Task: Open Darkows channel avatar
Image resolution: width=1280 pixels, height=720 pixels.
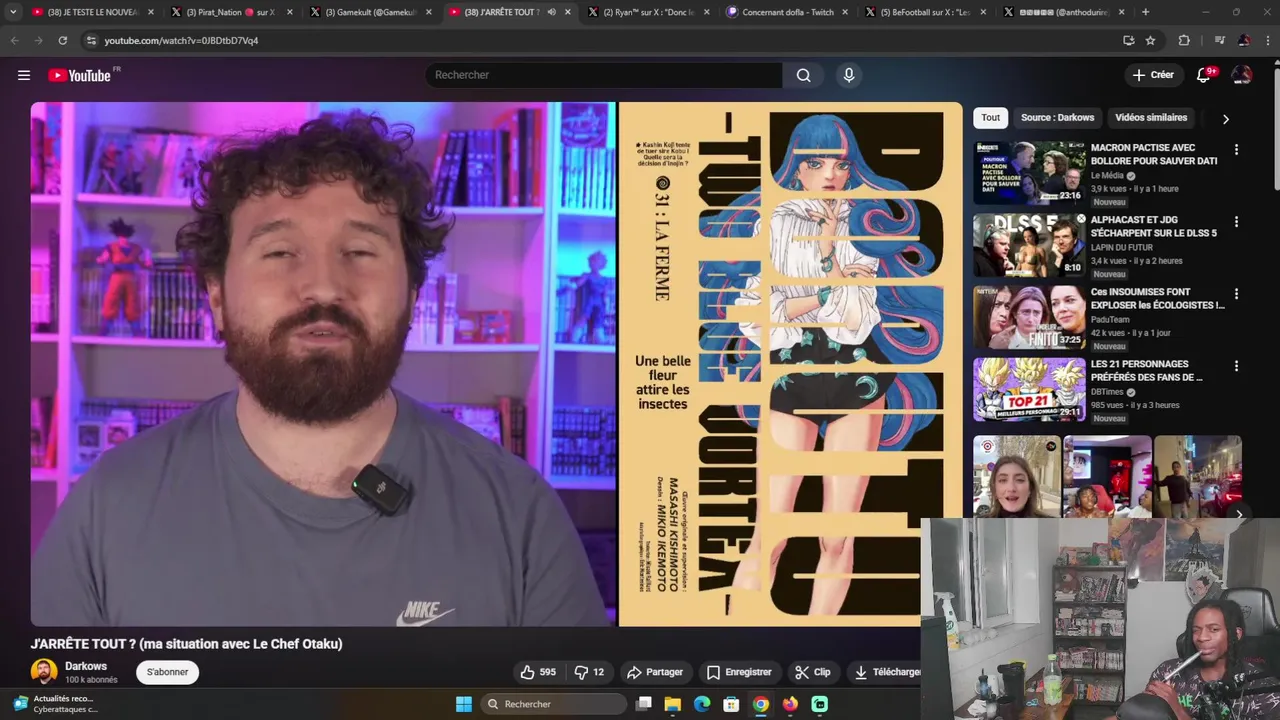Action: (x=44, y=672)
